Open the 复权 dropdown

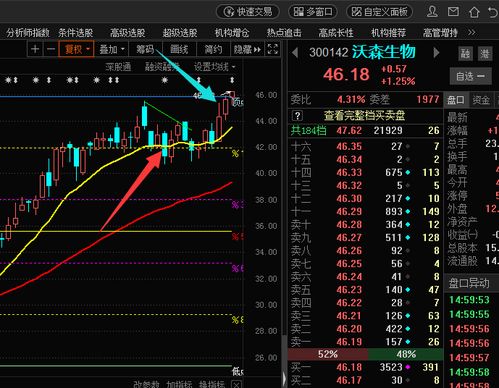pyautogui.click(x=76, y=49)
